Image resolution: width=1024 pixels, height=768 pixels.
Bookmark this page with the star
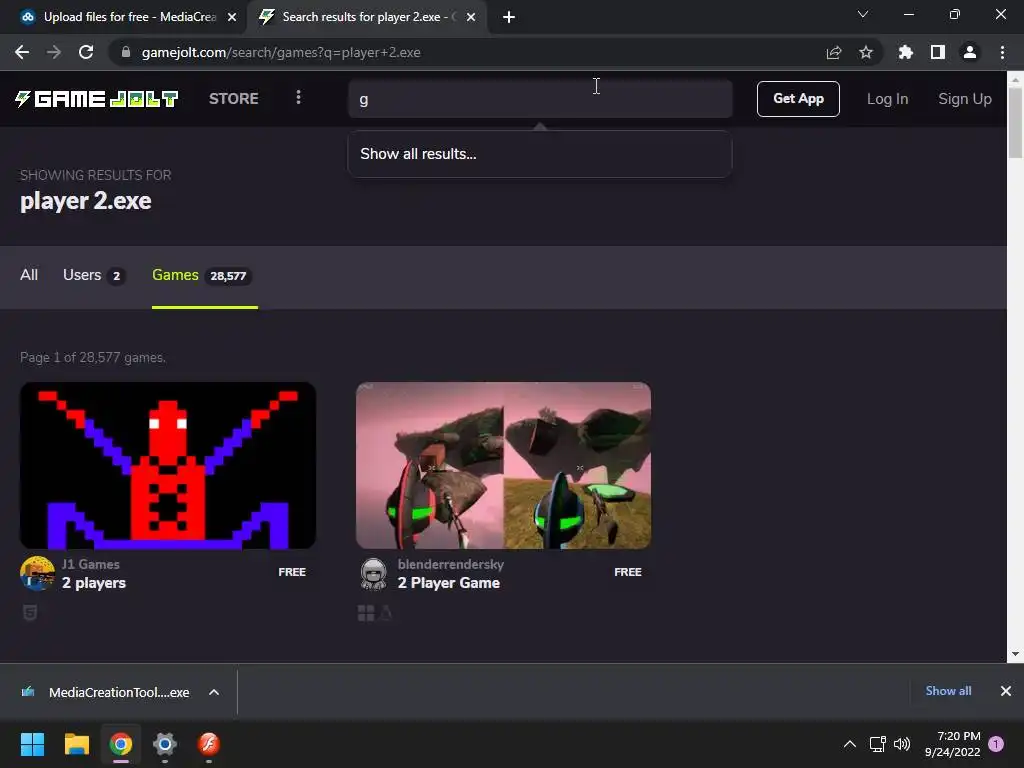(866, 52)
